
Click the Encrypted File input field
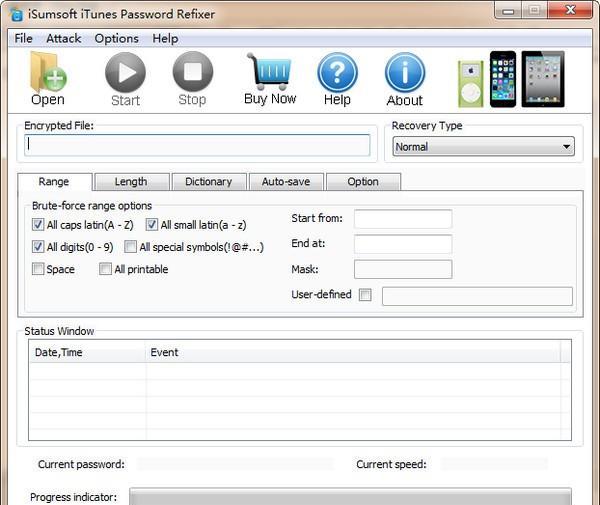point(197,145)
